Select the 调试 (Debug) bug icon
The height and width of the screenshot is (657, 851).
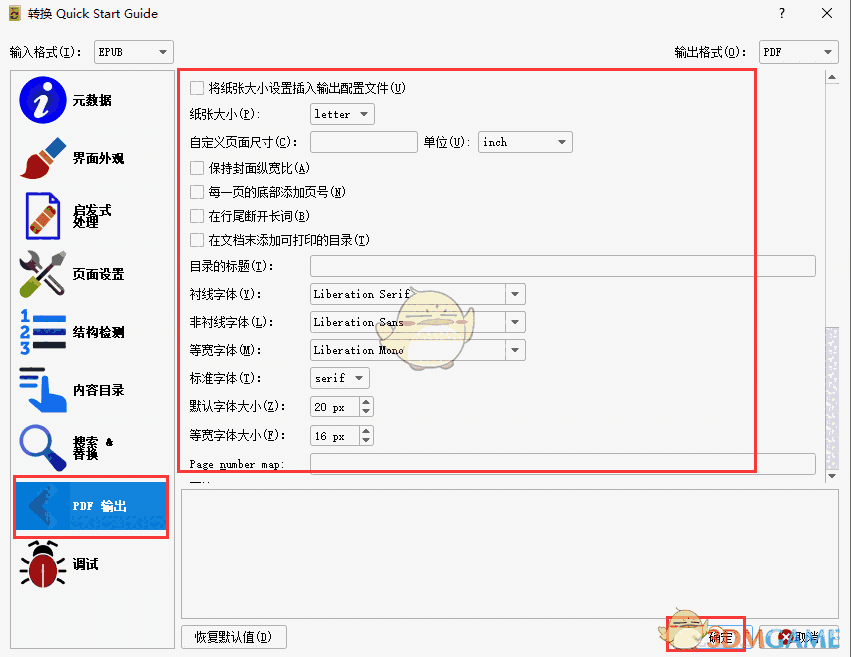41,565
